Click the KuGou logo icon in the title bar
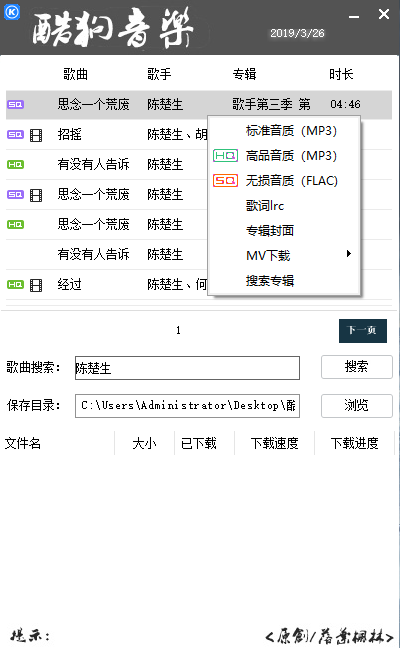 click(x=12, y=12)
